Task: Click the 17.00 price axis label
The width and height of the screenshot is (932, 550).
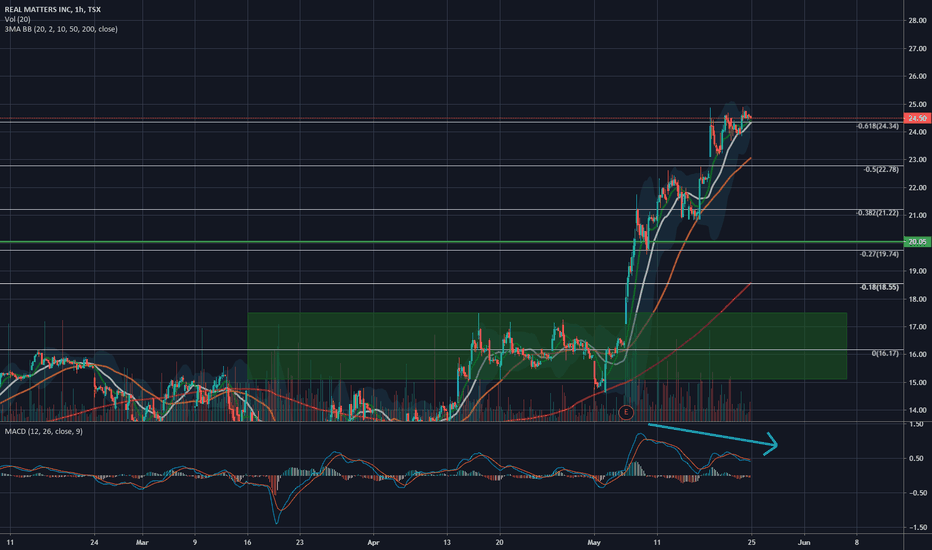Action: point(918,326)
